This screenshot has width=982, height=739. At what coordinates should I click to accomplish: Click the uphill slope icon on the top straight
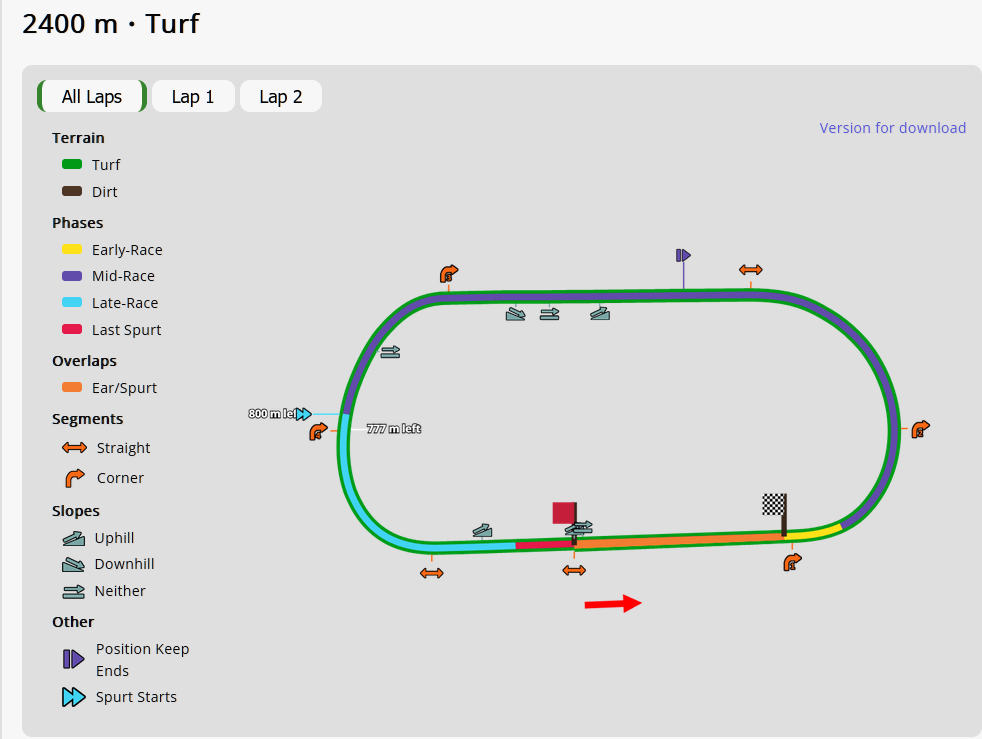pyautogui.click(x=600, y=313)
